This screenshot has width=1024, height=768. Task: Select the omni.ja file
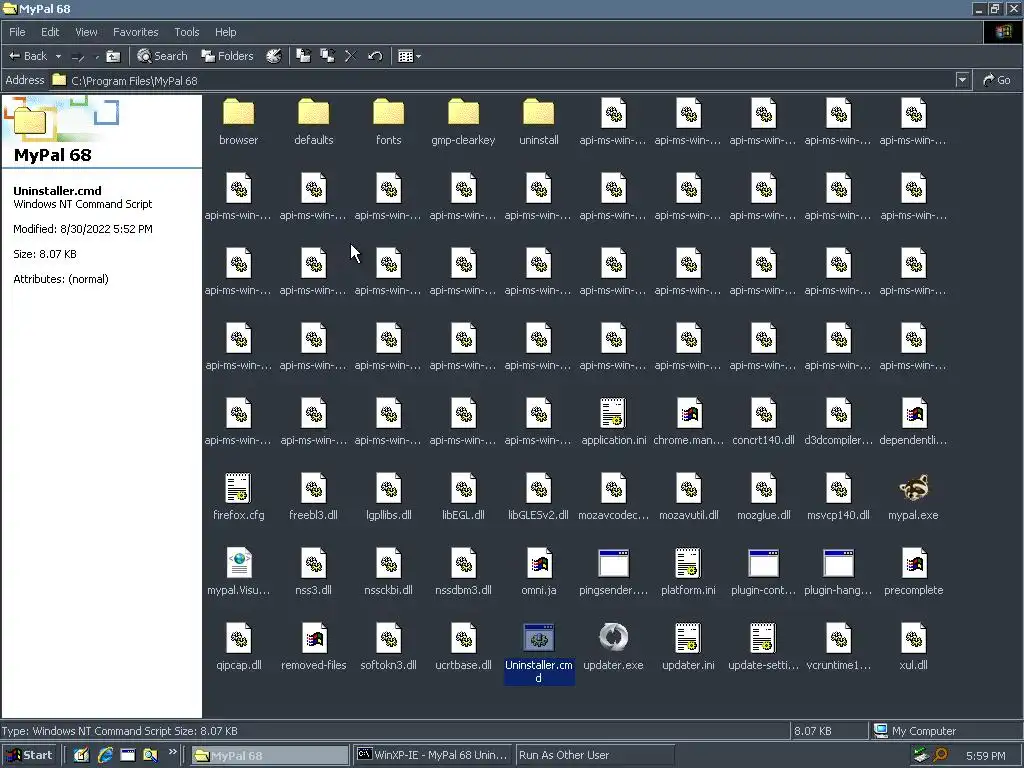[x=539, y=572]
